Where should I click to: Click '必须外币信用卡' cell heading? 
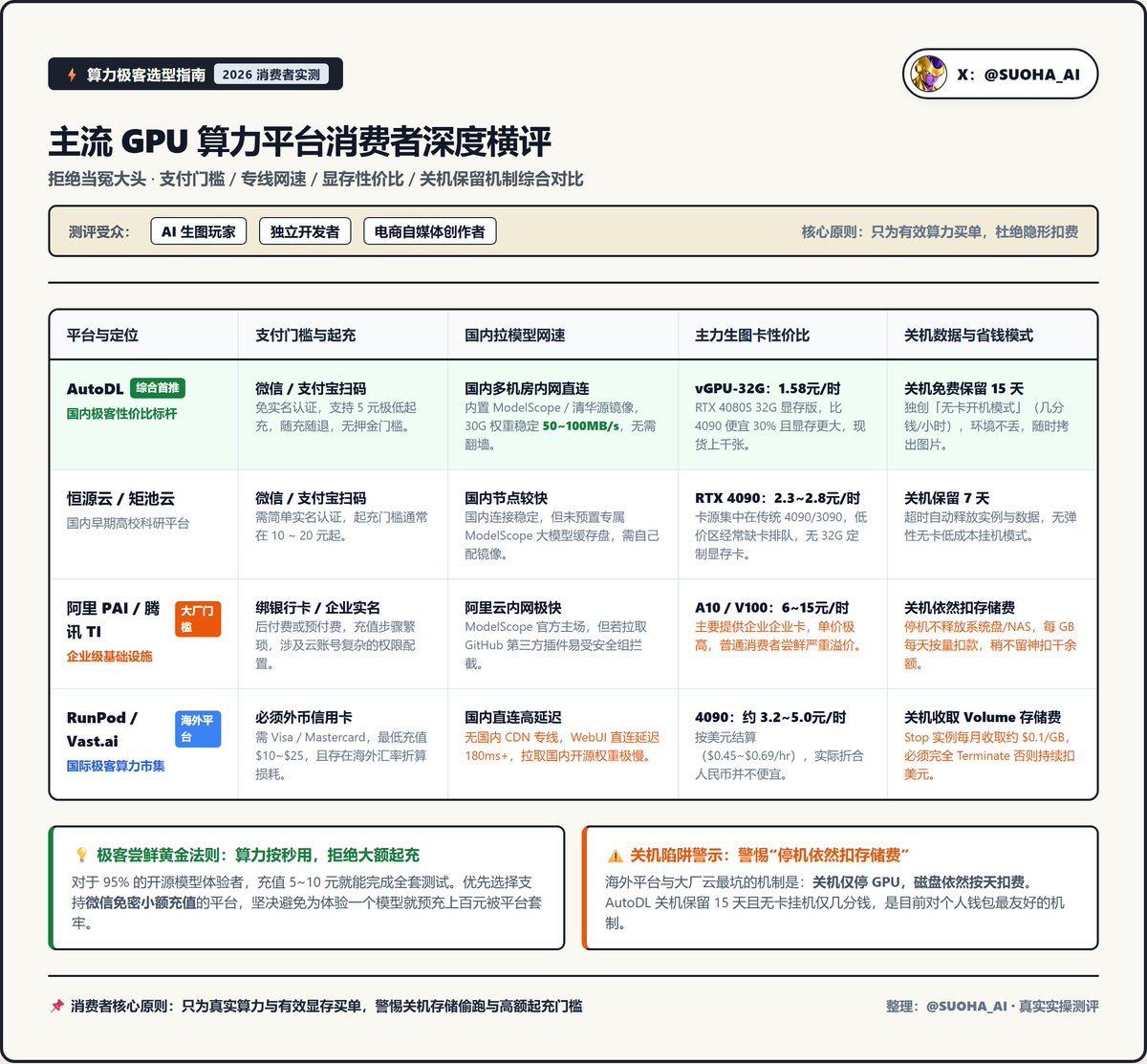click(x=304, y=717)
